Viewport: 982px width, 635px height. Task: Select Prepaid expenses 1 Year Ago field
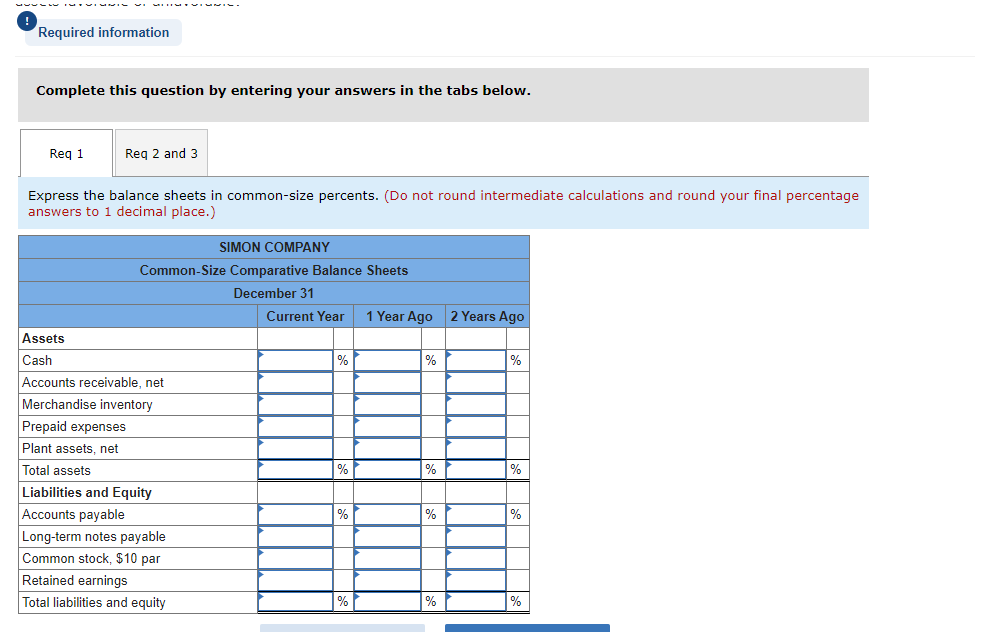pyautogui.click(x=388, y=426)
